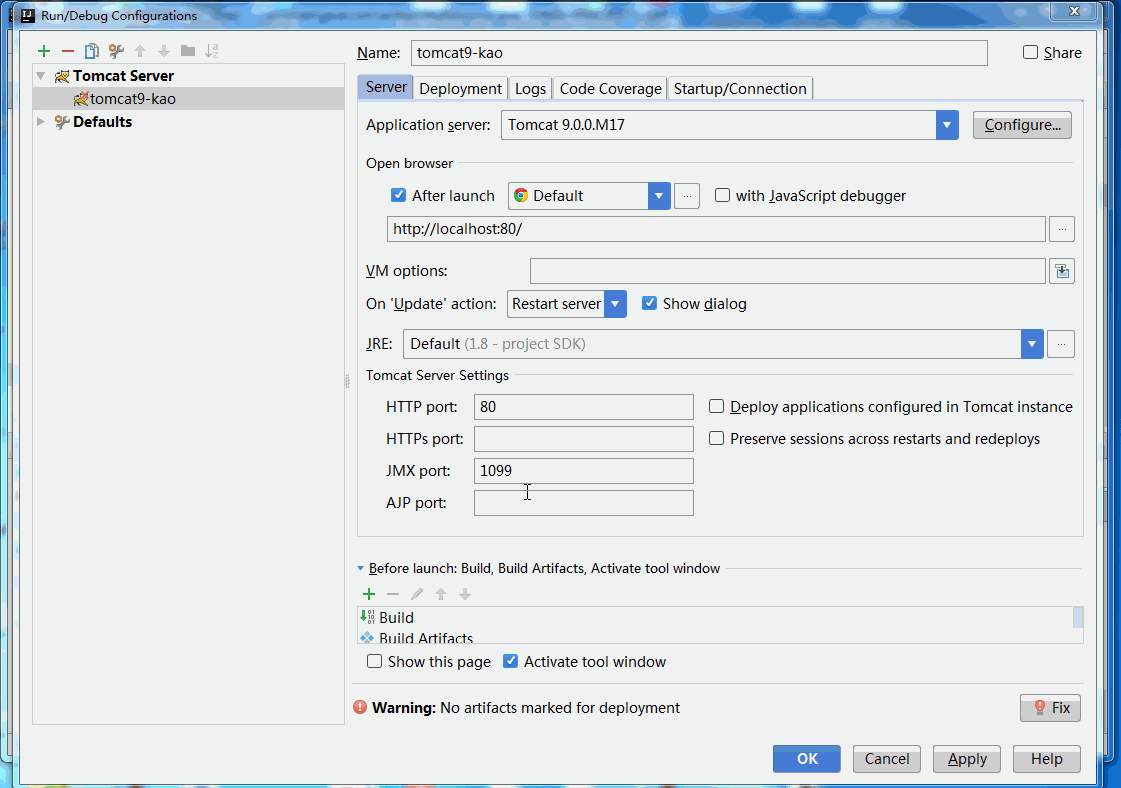Open Startup/Connection tab
Screen dimensions: 1121x788
point(740,89)
